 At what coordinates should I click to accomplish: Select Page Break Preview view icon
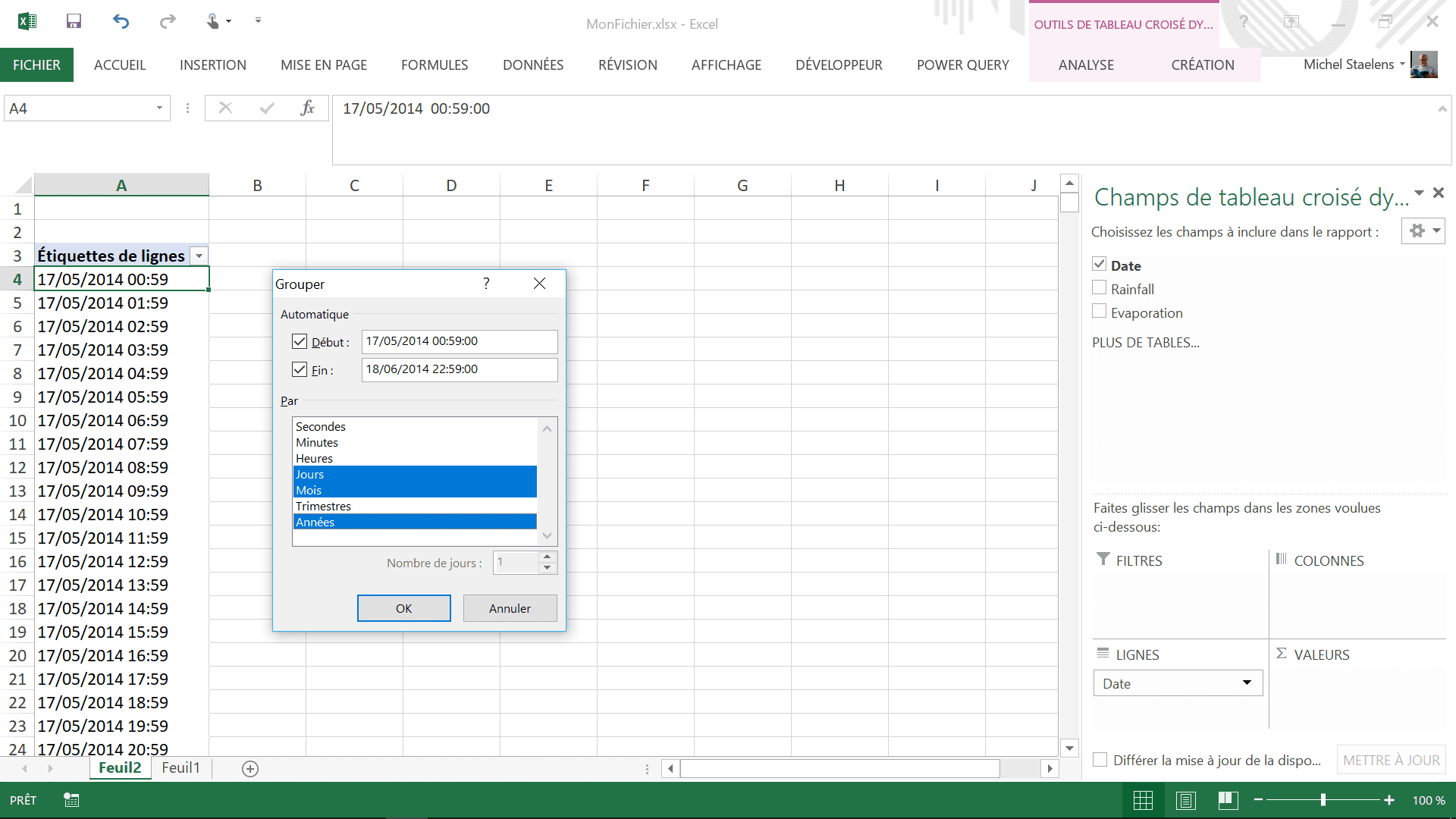(x=1228, y=800)
